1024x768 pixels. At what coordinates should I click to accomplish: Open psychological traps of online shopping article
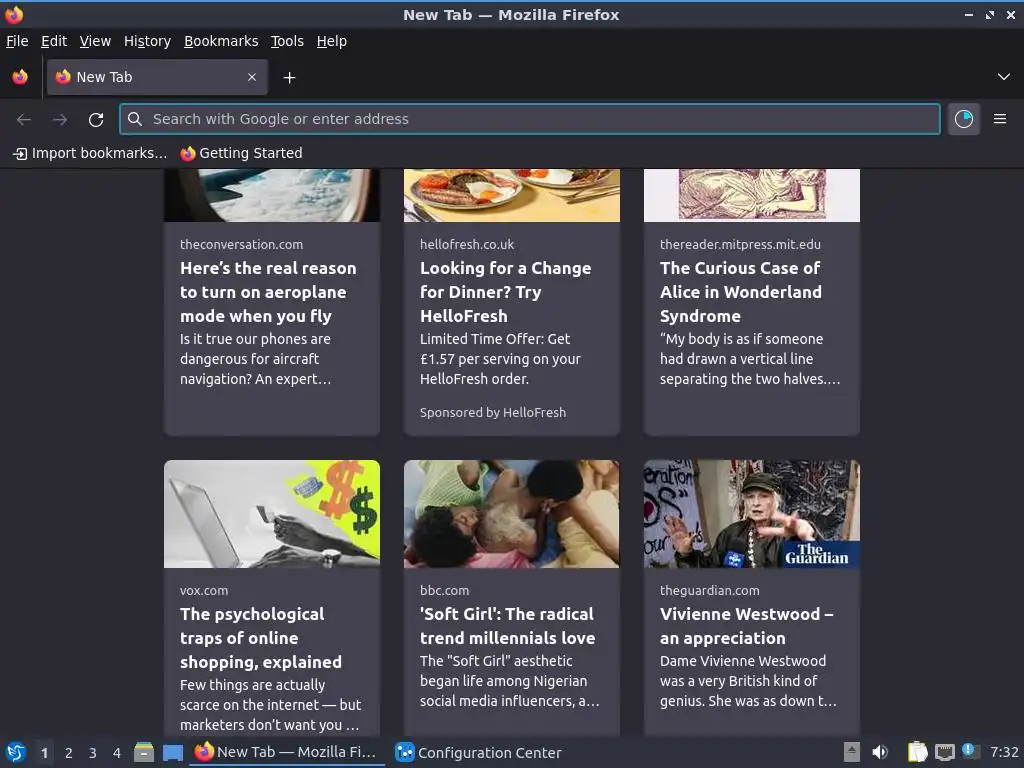point(261,638)
